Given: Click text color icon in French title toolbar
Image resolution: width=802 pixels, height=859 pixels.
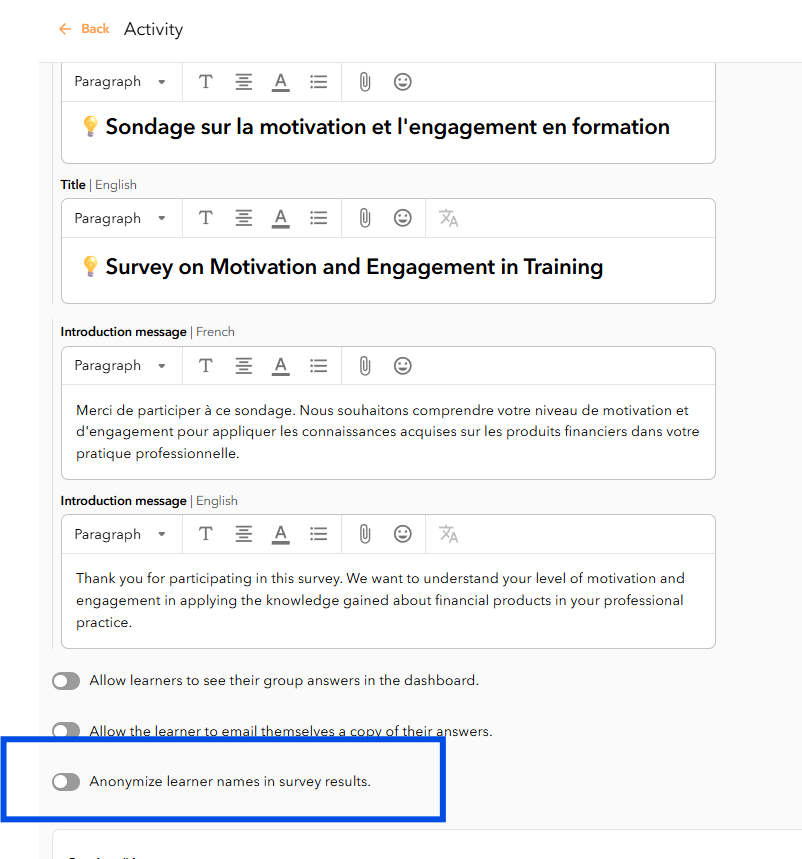Looking at the screenshot, I should pyautogui.click(x=280, y=82).
